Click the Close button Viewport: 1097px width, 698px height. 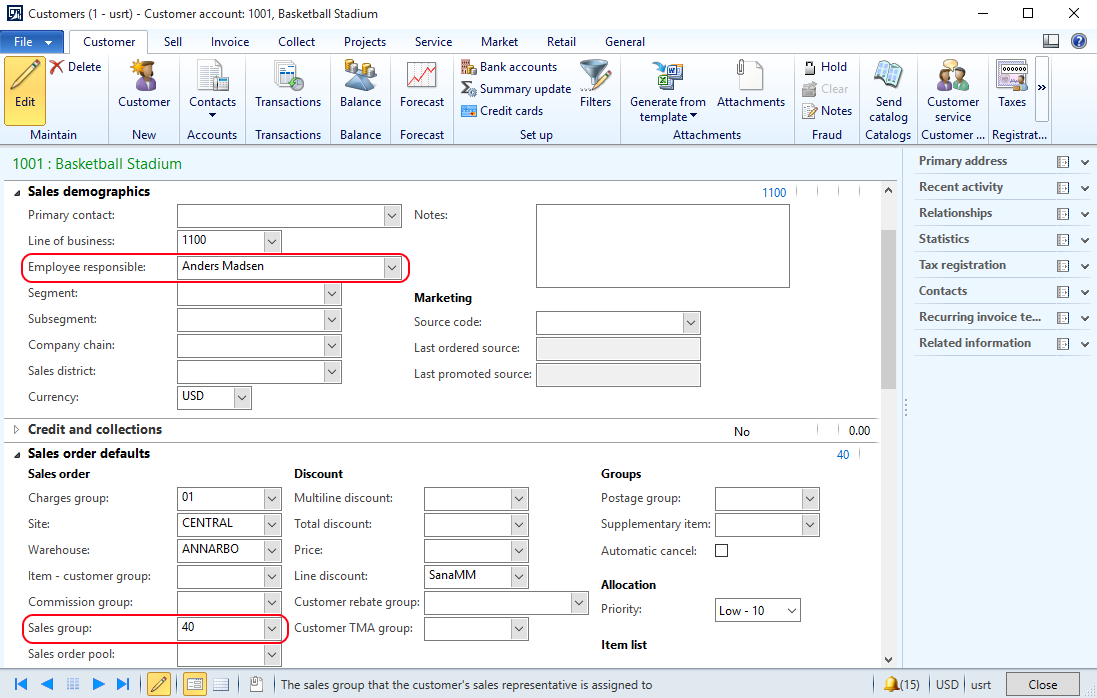[x=1042, y=685]
